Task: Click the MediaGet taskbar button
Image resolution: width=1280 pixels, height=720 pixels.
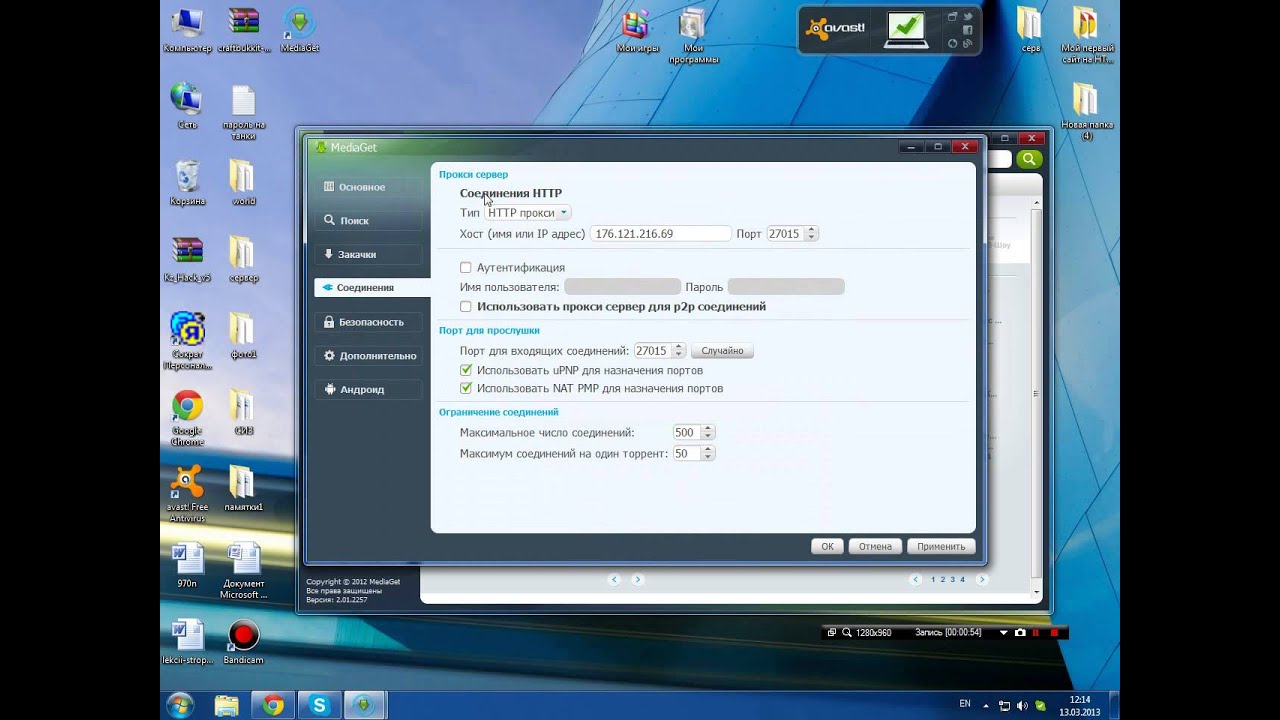Action: (365, 705)
